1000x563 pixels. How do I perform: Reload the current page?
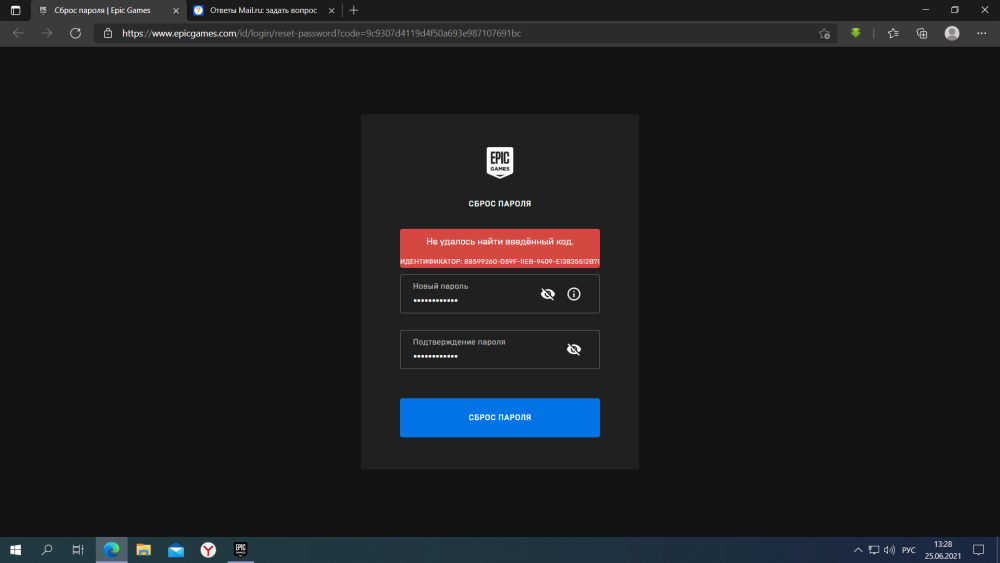click(x=75, y=33)
